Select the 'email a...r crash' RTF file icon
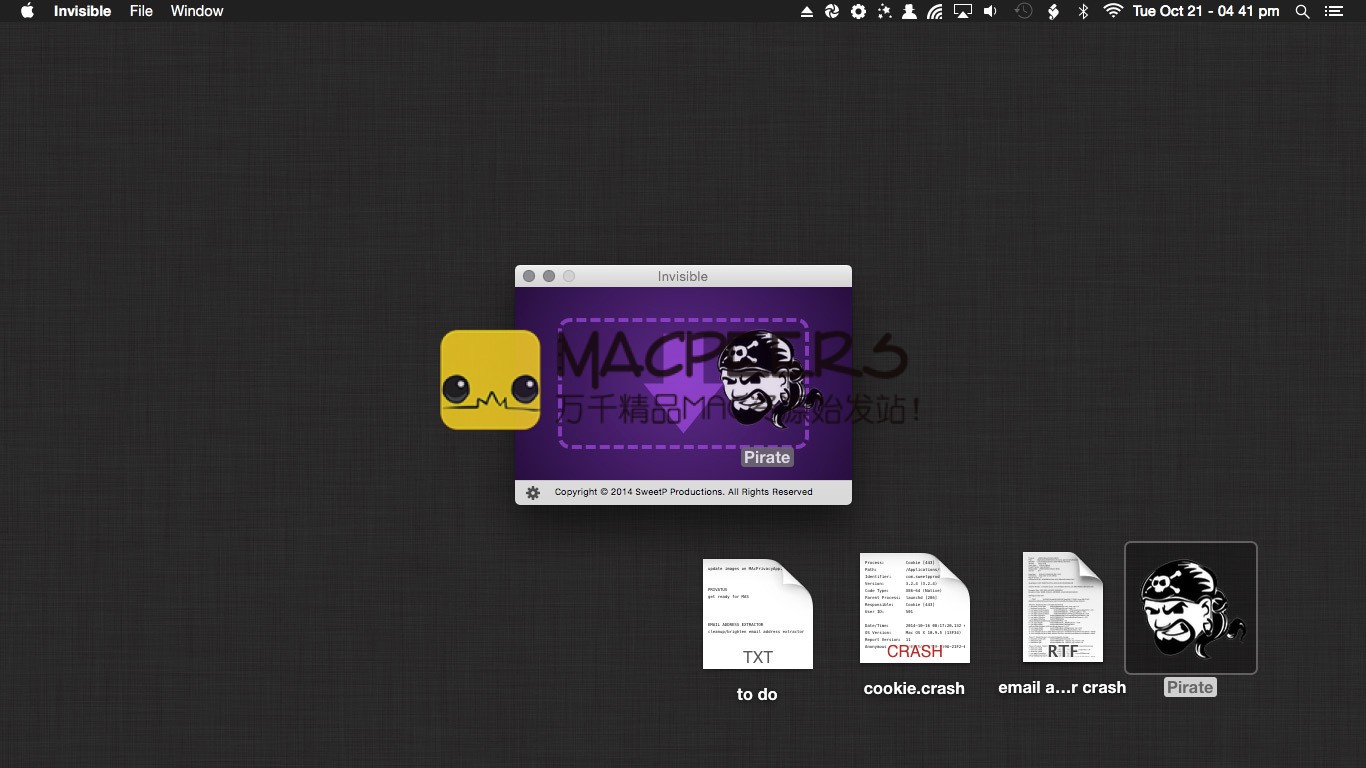This screenshot has height=768, width=1366. pos(1063,607)
